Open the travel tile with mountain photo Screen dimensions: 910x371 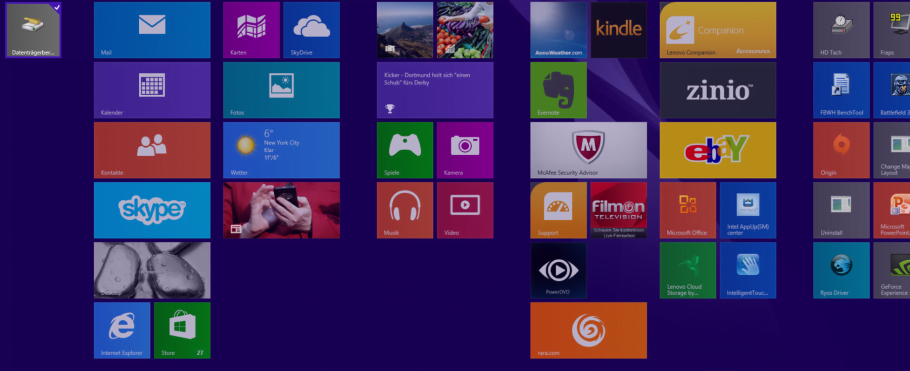405,30
